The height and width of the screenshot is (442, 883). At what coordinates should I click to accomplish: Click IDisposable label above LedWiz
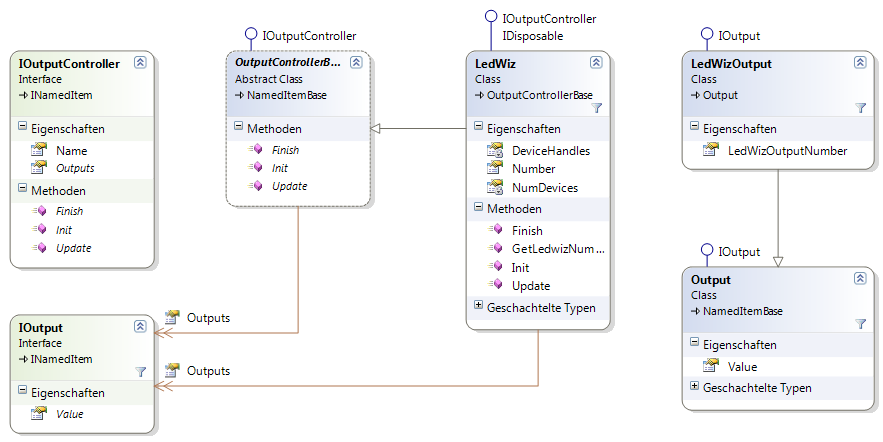[x=533, y=35]
